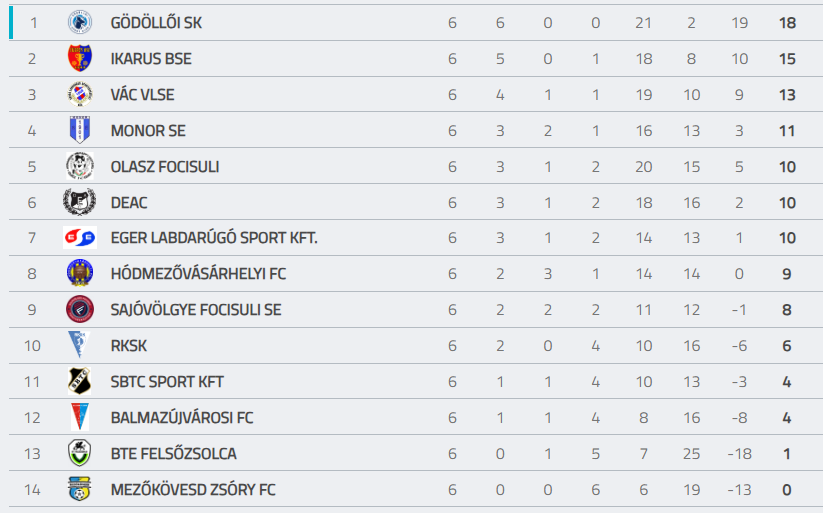Click the Mezőkövesd Zsóry FC crest
This screenshot has width=823, height=513.
[x=79, y=489]
